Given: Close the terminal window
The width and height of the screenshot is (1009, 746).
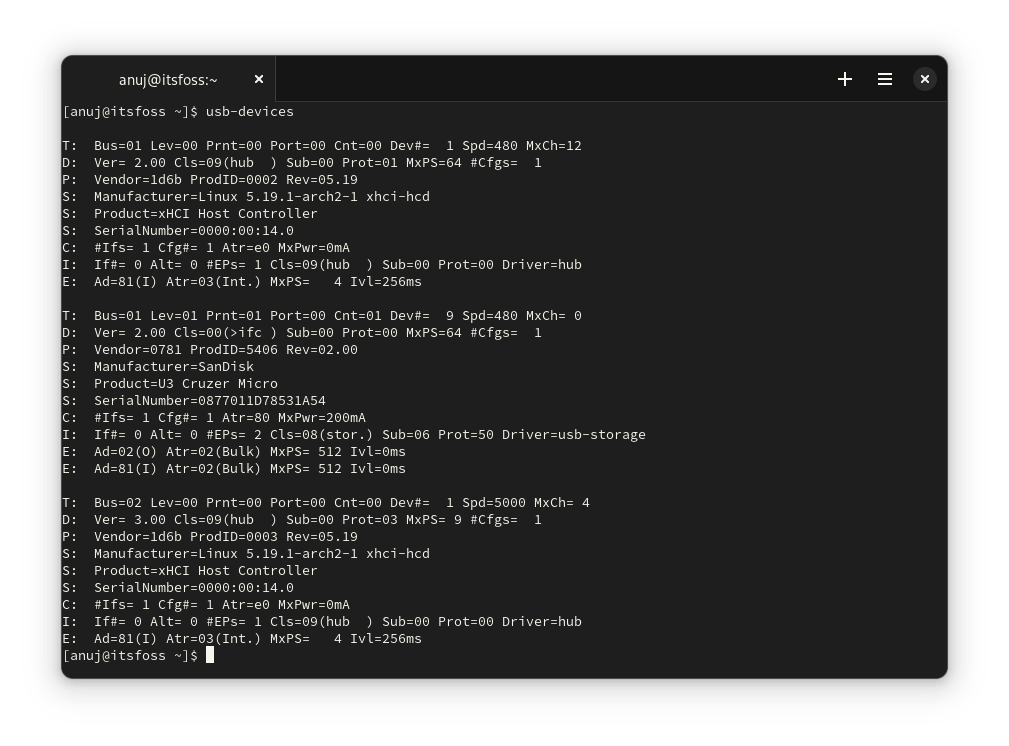Looking at the screenshot, I should tap(925, 79).
